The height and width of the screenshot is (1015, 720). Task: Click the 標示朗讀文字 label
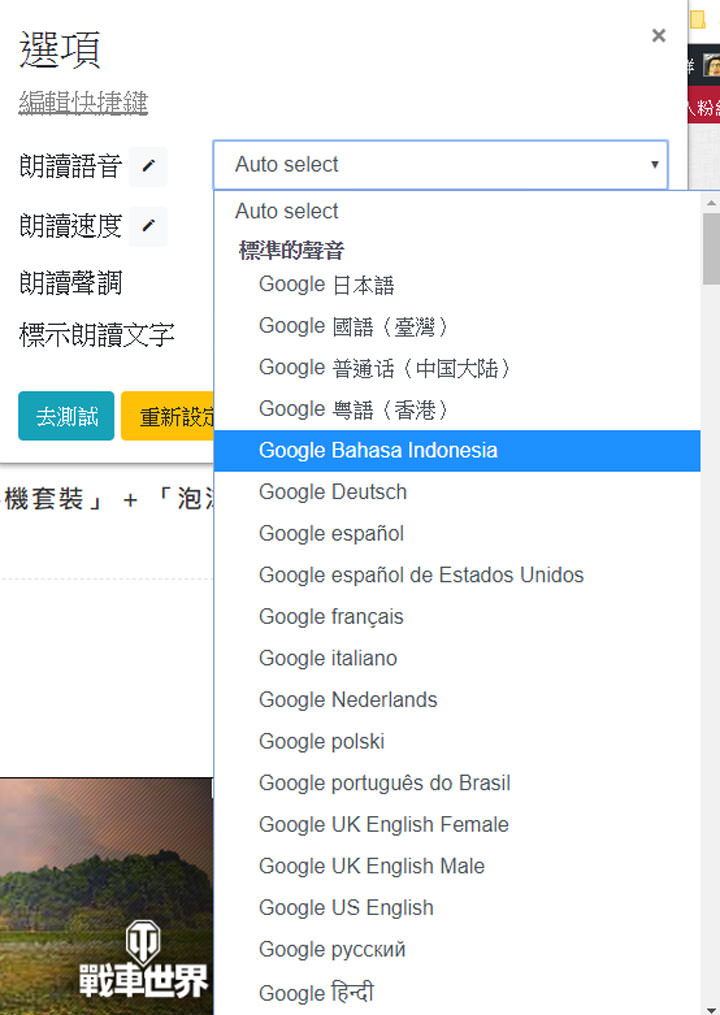pos(96,335)
